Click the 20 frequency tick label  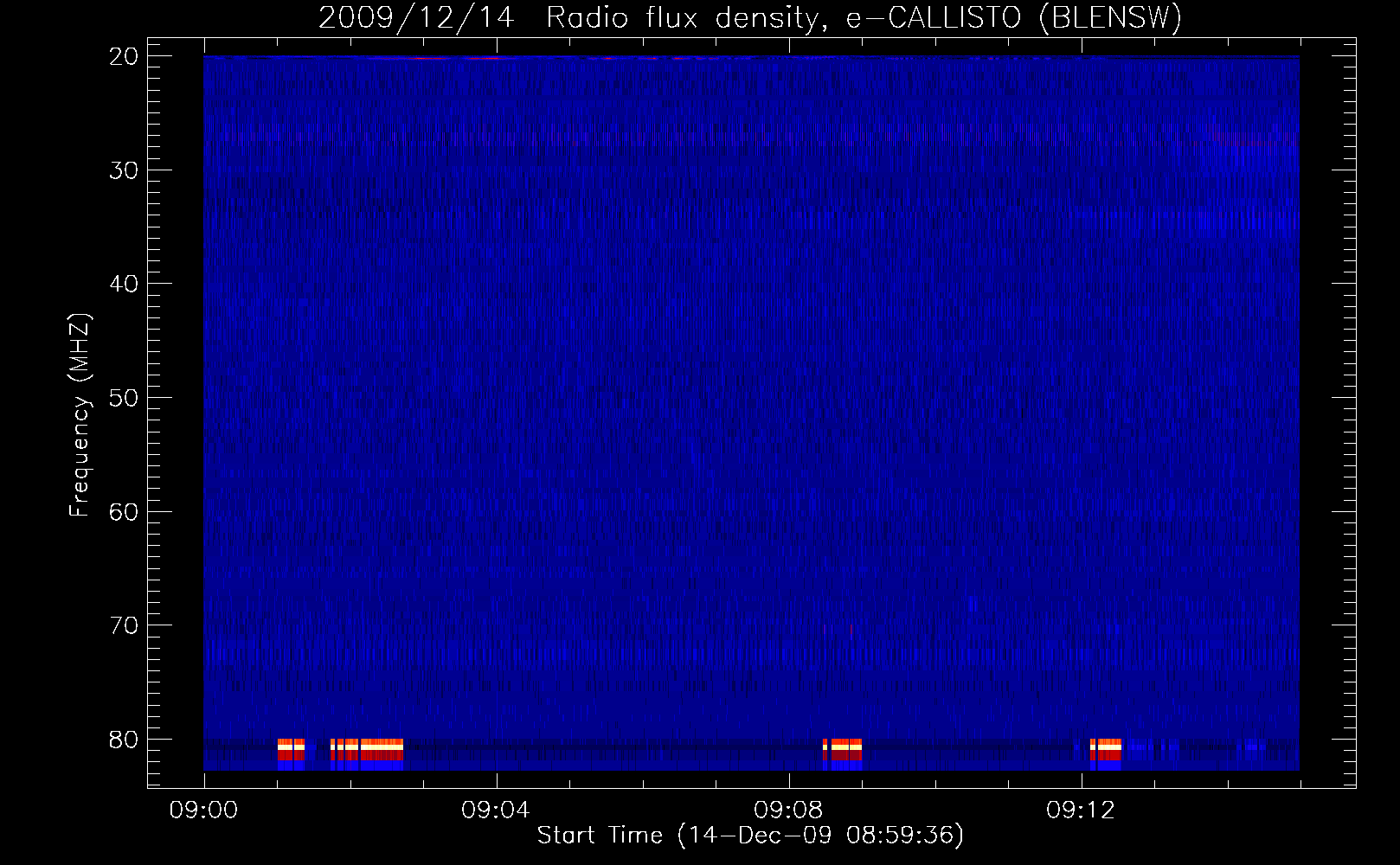click(x=123, y=56)
